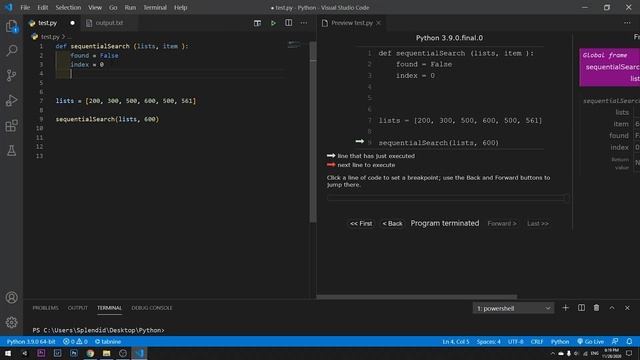The height and width of the screenshot is (360, 640).
Task: Kill terminal with trash icon
Action: point(596,308)
